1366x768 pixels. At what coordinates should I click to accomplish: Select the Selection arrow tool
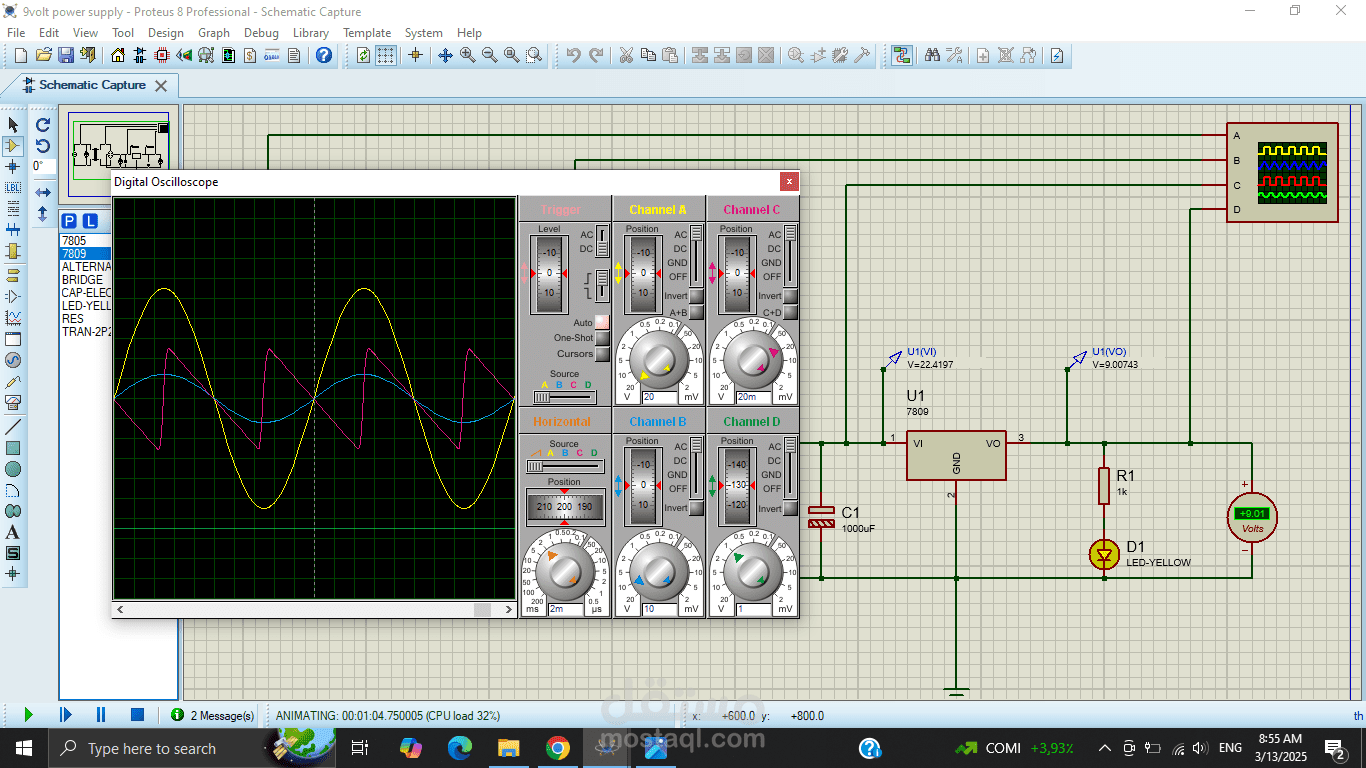[x=13, y=125]
